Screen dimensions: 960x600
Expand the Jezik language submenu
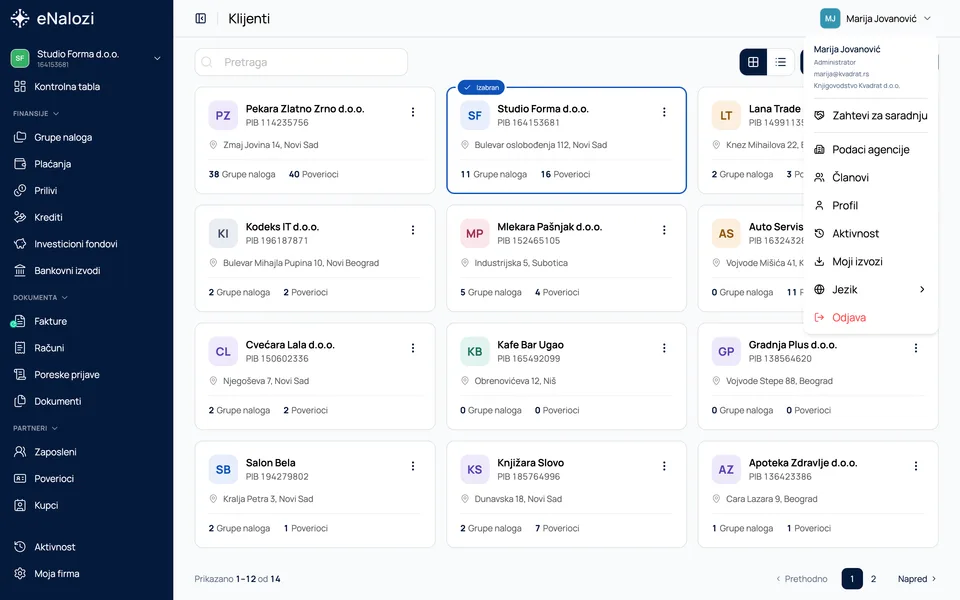869,290
